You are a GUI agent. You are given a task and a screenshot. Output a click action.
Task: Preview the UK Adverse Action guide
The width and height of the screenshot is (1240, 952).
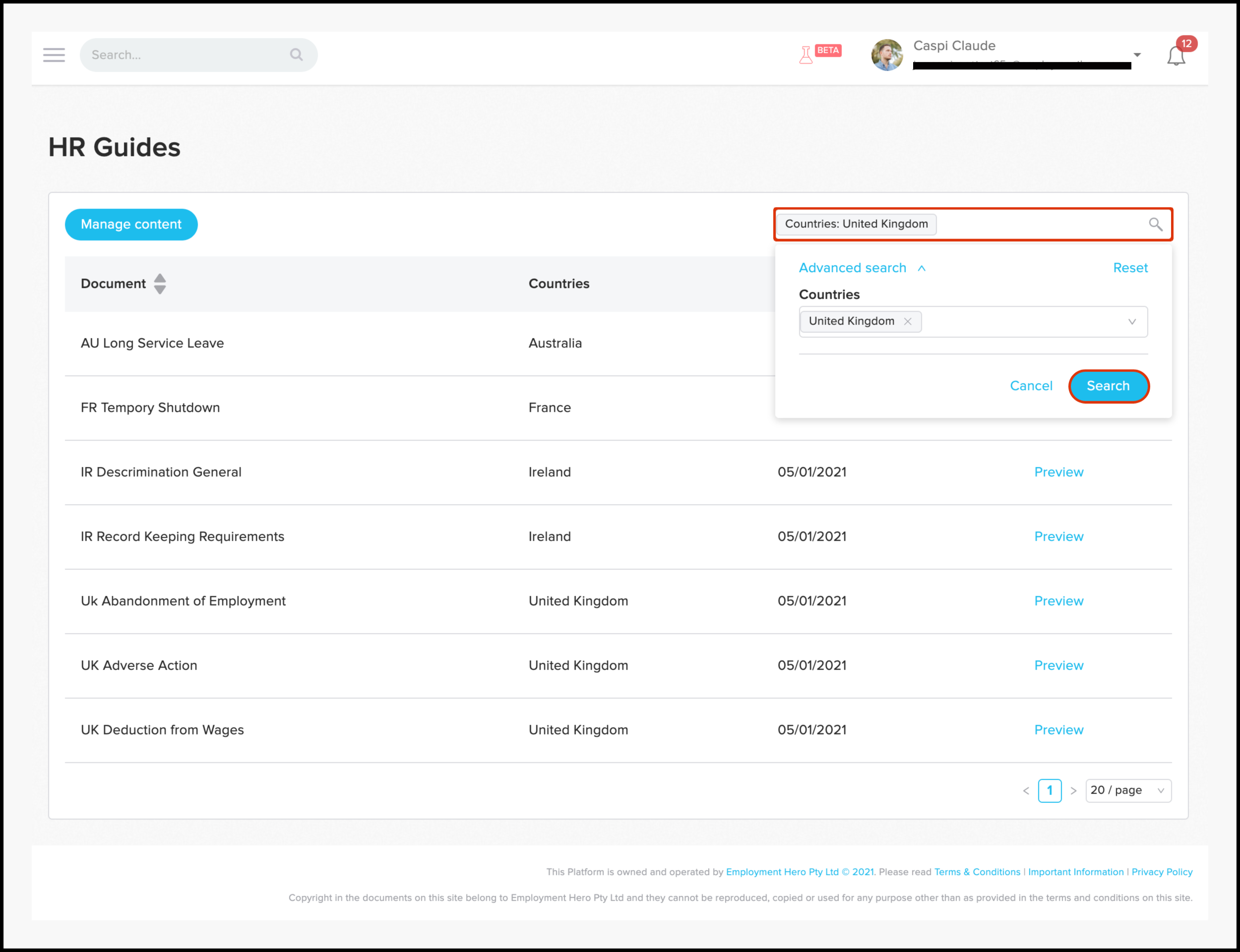coord(1058,665)
